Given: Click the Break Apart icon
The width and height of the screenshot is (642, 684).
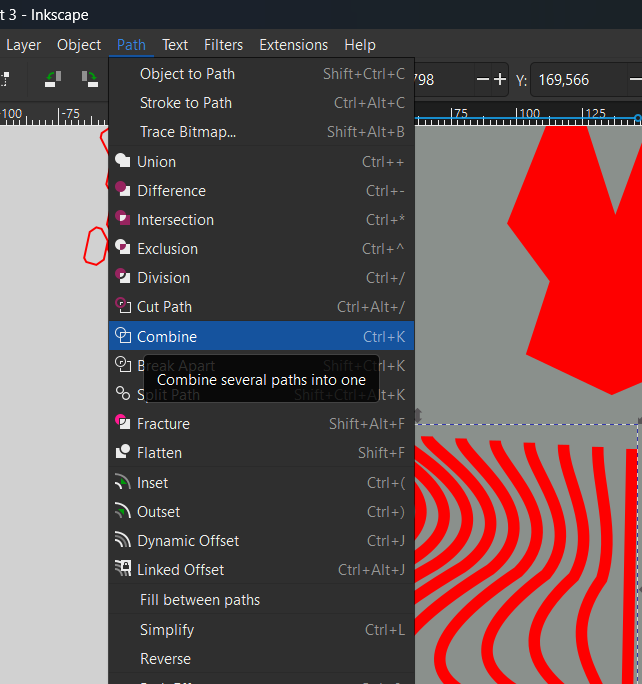Looking at the screenshot, I should point(123,365).
